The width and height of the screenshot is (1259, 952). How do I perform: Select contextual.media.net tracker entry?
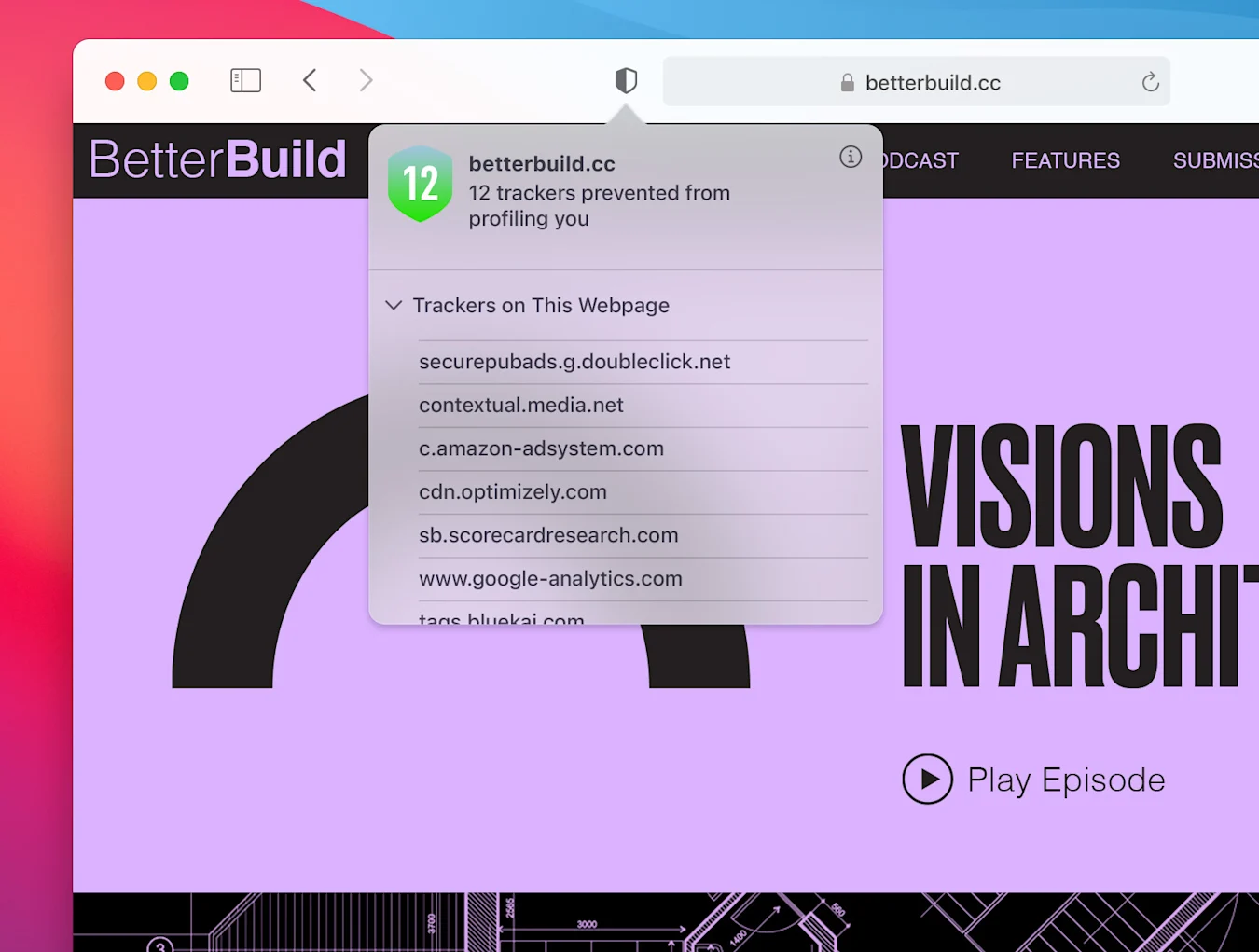click(521, 406)
